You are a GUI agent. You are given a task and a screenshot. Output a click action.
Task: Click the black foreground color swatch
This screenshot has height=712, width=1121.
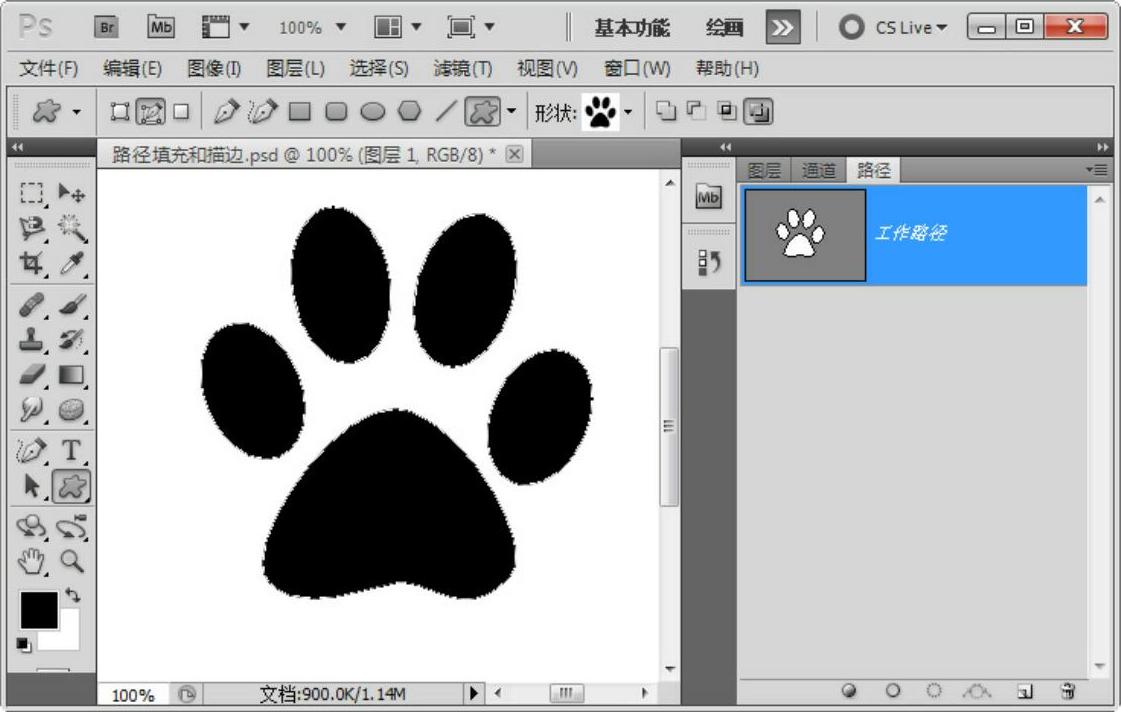click(x=39, y=609)
